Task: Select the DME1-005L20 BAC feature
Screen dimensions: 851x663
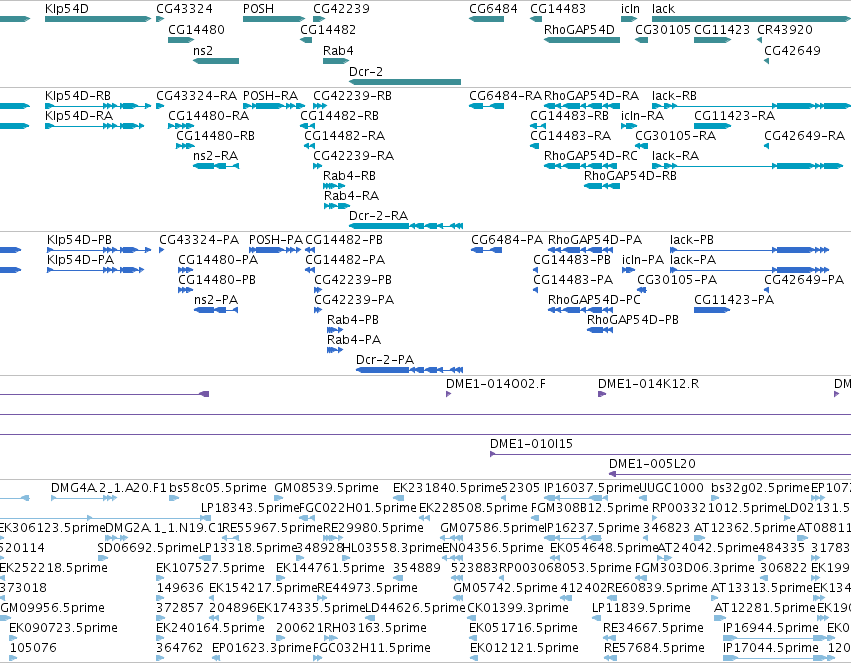Action: pyautogui.click(x=730, y=474)
